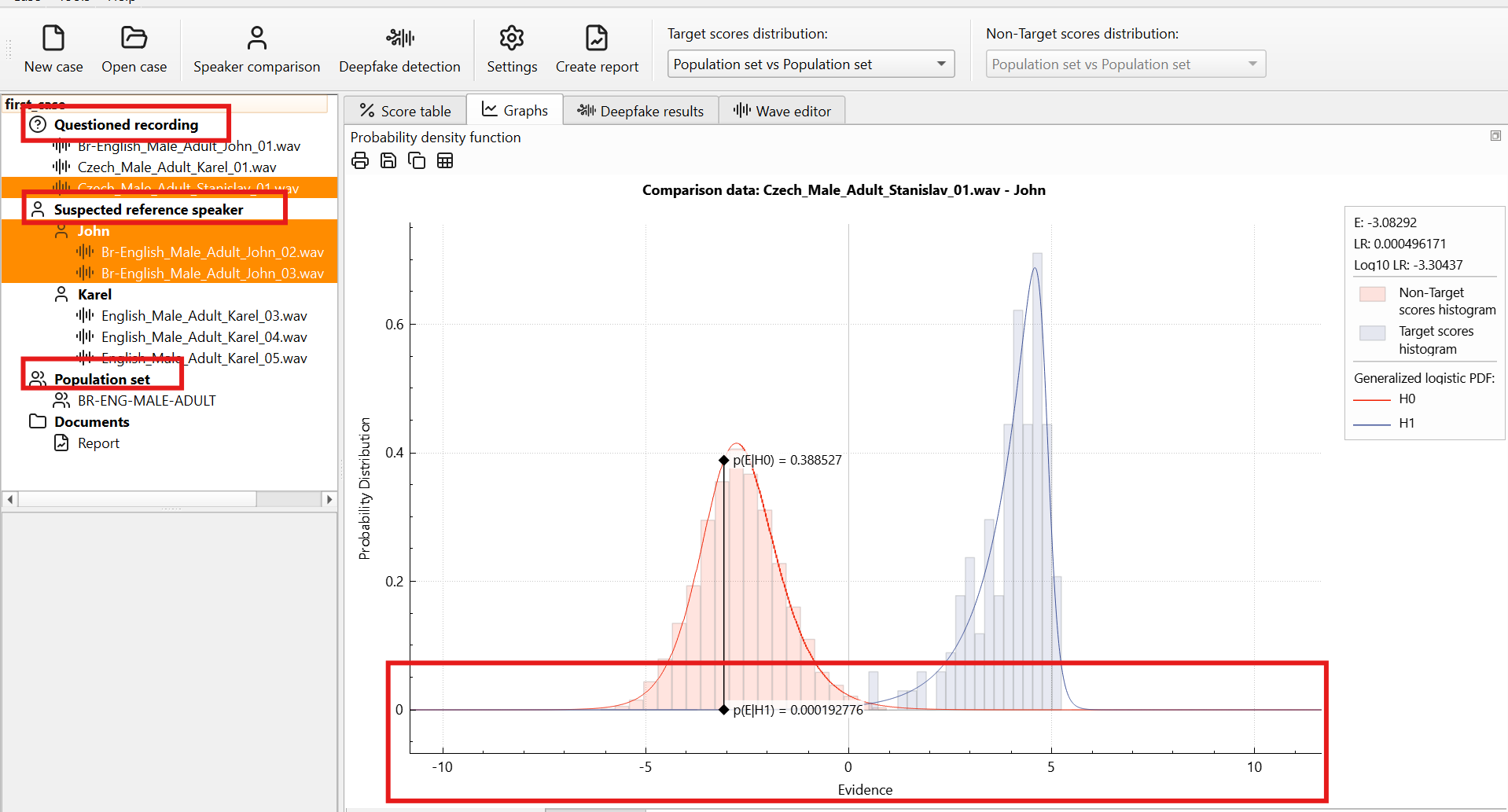Click the waveform icon of English_Male_Adult_Karel_03.wav
Image resolution: width=1508 pixels, height=812 pixels.
coord(85,315)
